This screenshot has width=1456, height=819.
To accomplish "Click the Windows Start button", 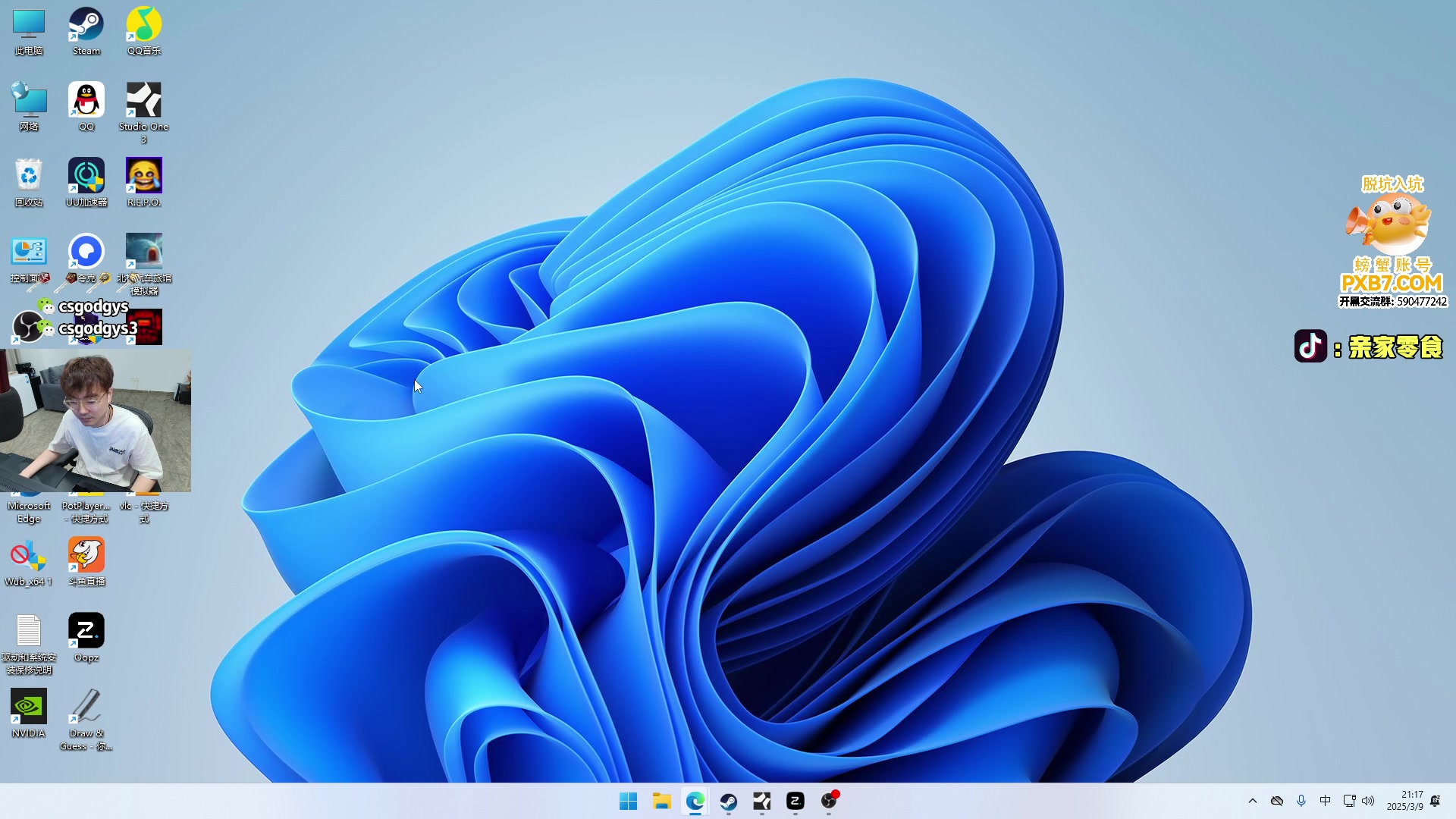I will tap(629, 801).
